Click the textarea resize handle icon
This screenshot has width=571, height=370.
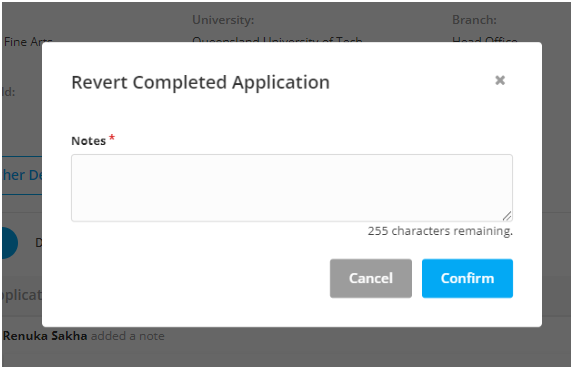click(507, 216)
